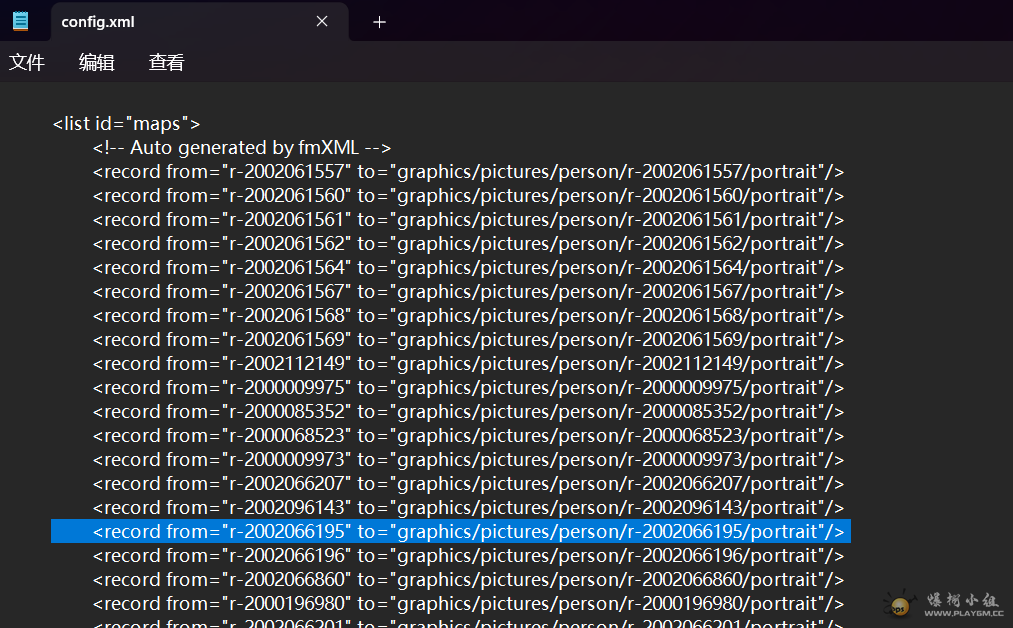This screenshot has height=628, width=1013.
Task: Open the 查看 menu
Action: coord(167,63)
